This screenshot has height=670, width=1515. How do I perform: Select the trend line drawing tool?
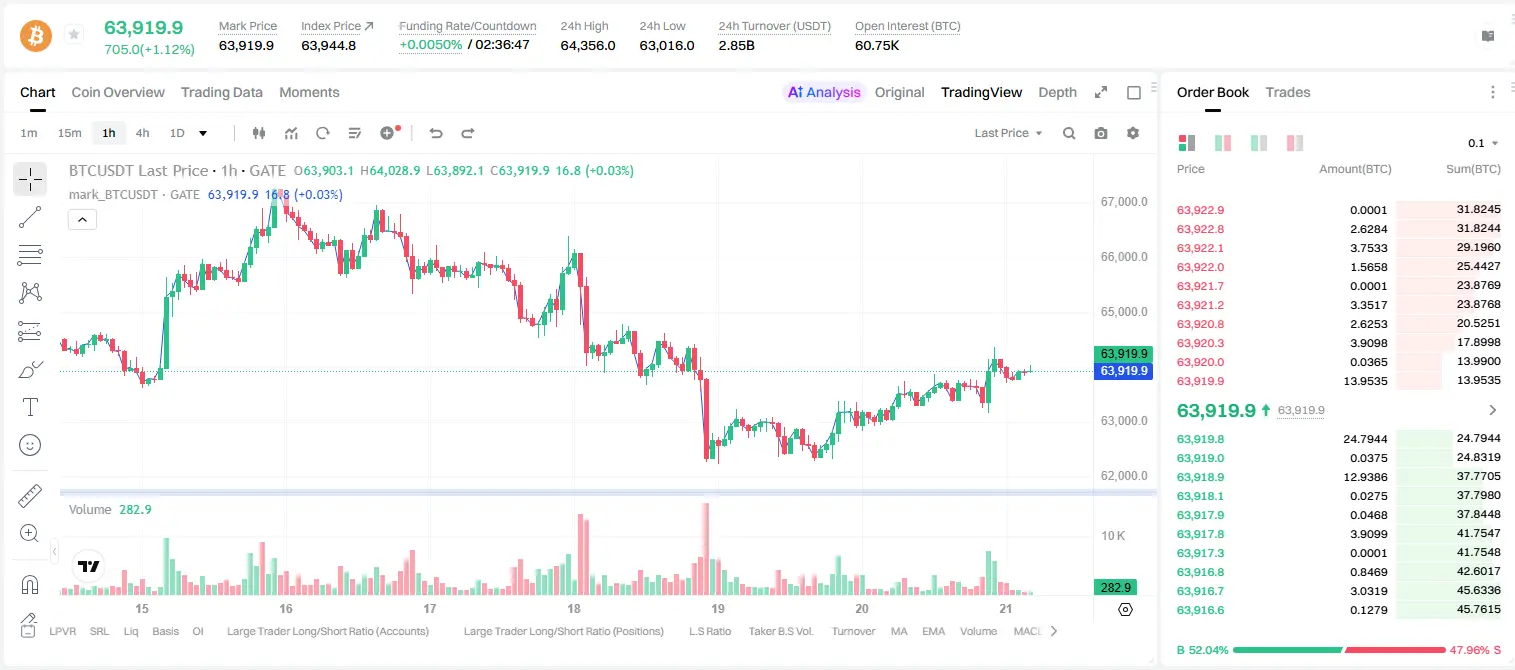coord(30,216)
